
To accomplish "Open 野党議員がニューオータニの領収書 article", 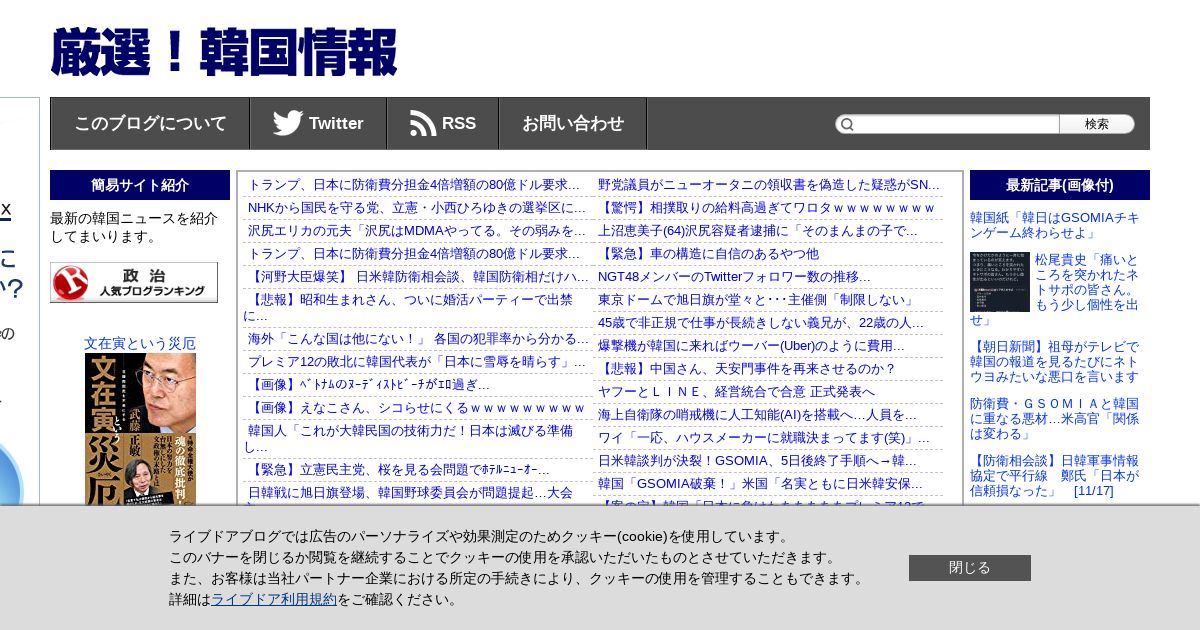I will (x=769, y=184).
